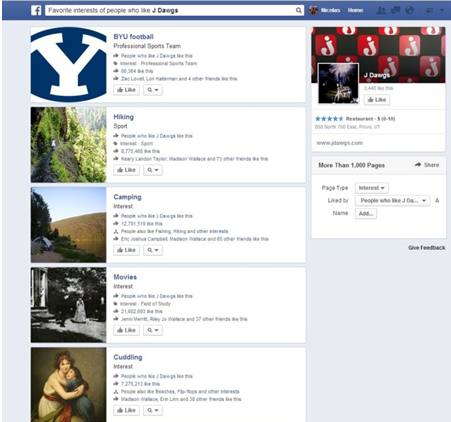Screen dimensions: 451x422
Task: Click 'Jenni Merritt' friends line under Movies
Action: [x=184, y=319]
